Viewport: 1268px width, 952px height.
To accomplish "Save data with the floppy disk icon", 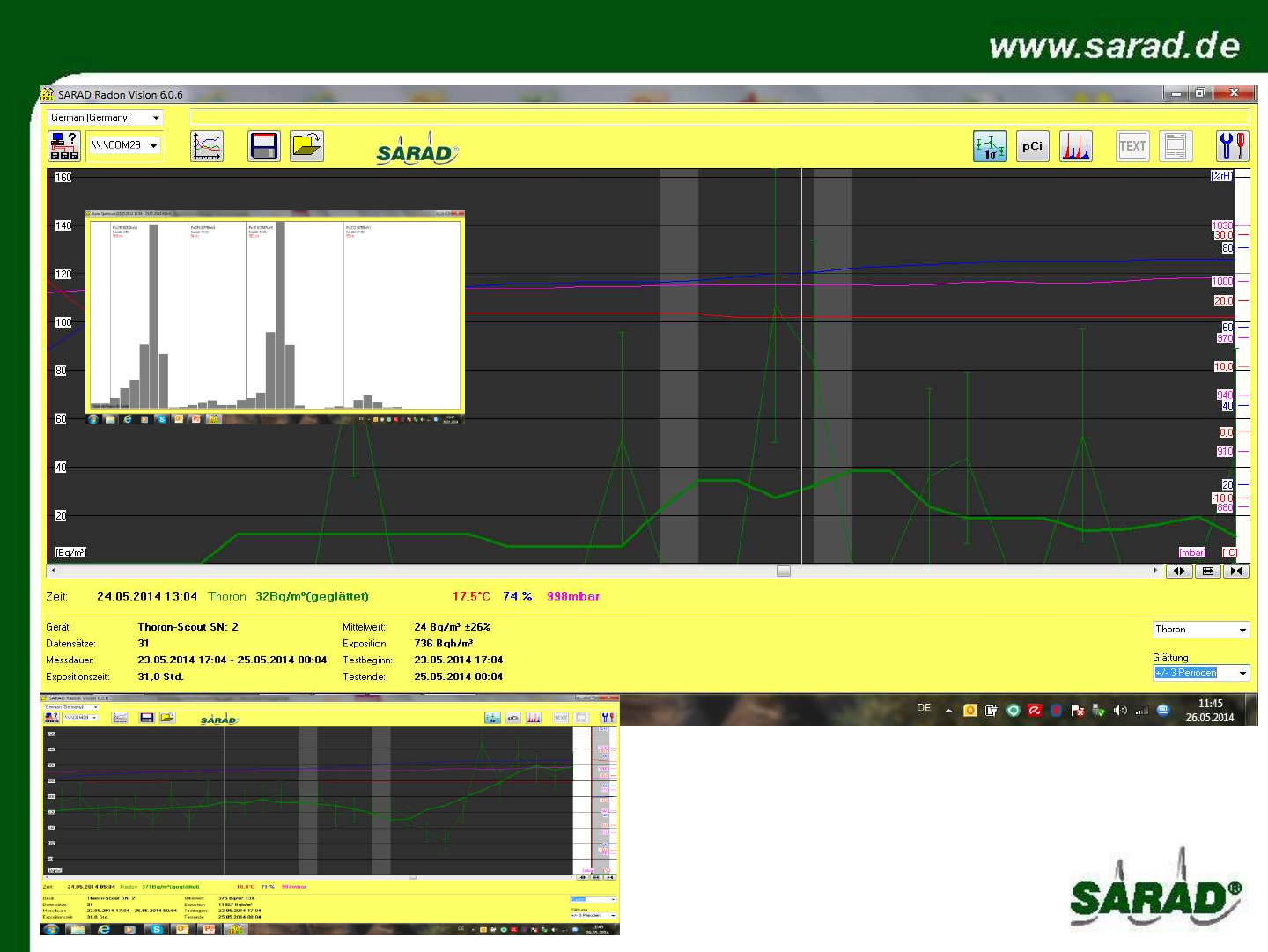I will [x=264, y=145].
